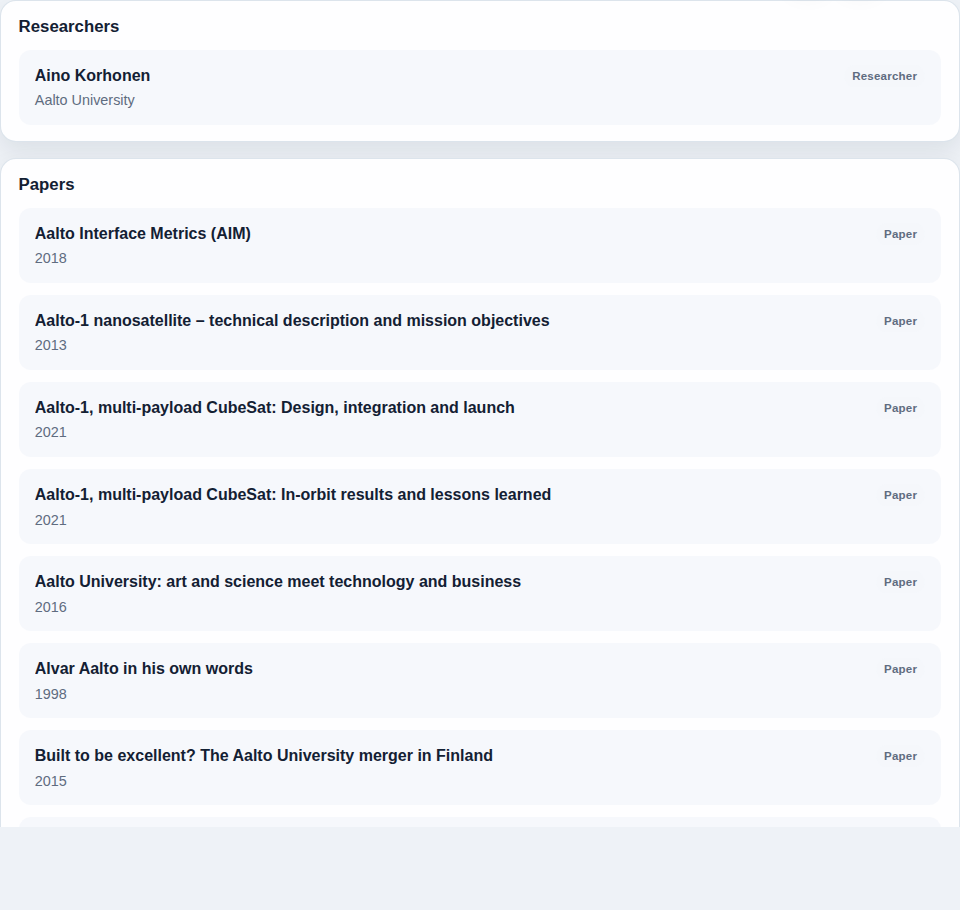Open Aalto-1 nanosatellite technical description paper
Image resolution: width=960 pixels, height=910 pixels.
pos(479,333)
